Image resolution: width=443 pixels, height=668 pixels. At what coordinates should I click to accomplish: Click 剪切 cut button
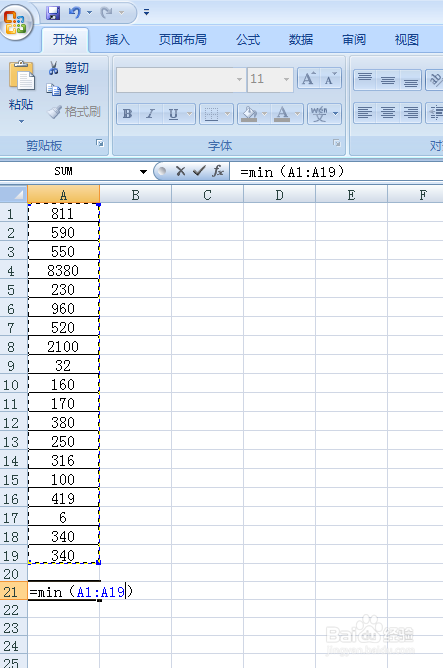point(68,68)
